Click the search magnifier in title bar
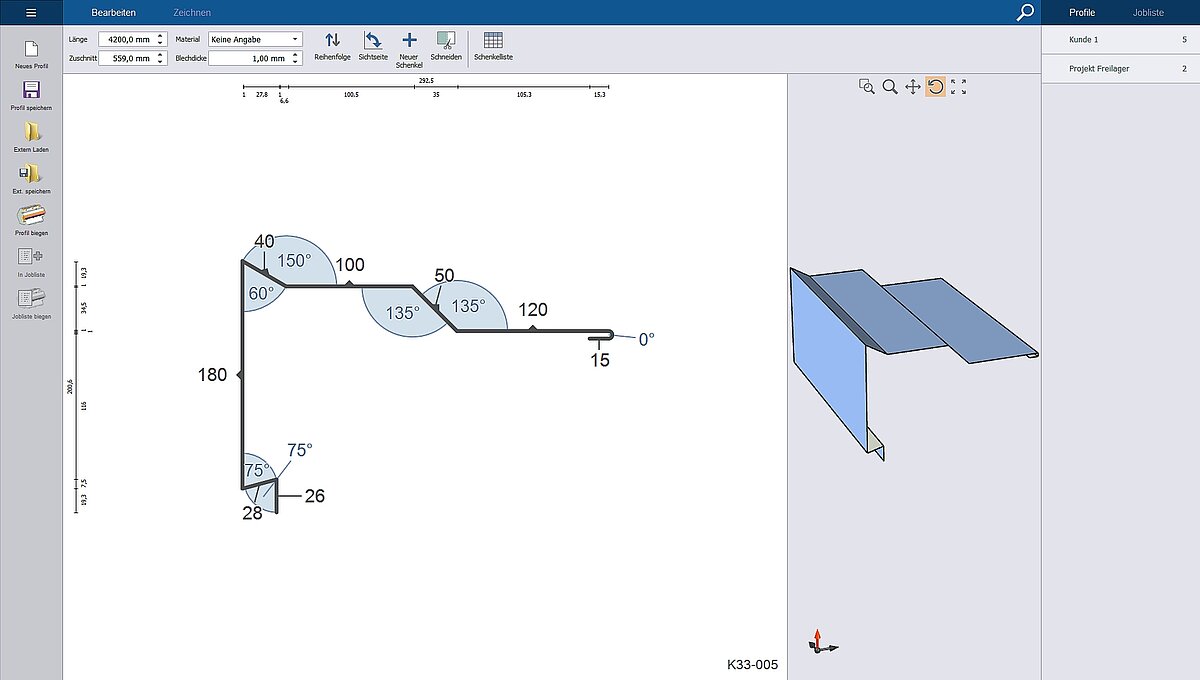 (x=1025, y=13)
